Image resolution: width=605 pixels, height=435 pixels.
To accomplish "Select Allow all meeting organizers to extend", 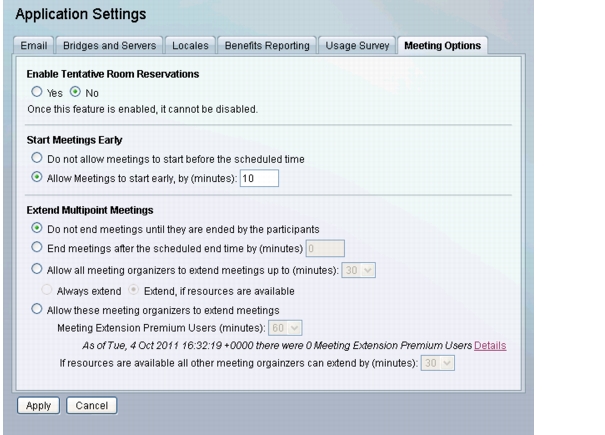I will pos(37,269).
